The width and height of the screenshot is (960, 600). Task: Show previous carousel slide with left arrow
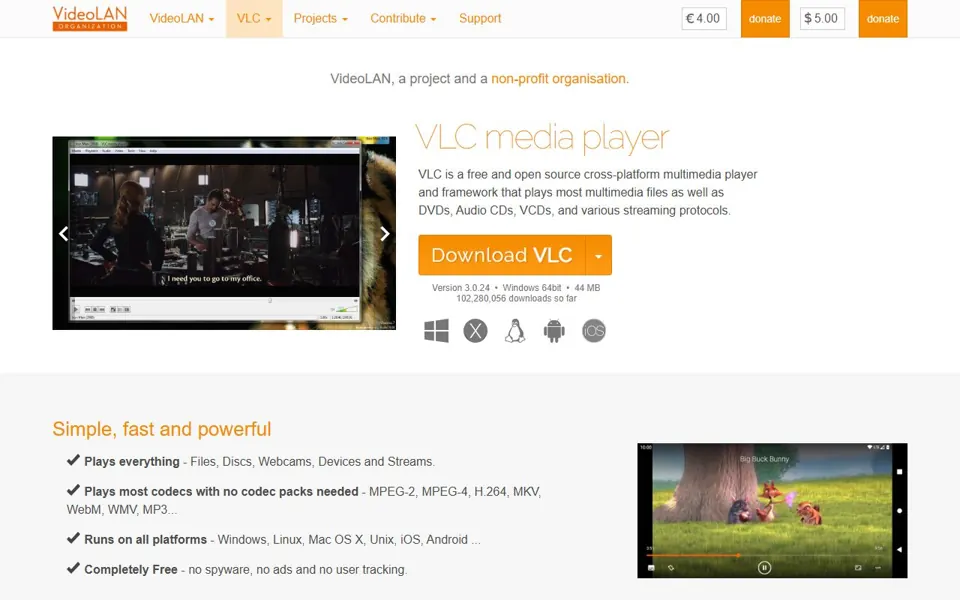(63, 233)
